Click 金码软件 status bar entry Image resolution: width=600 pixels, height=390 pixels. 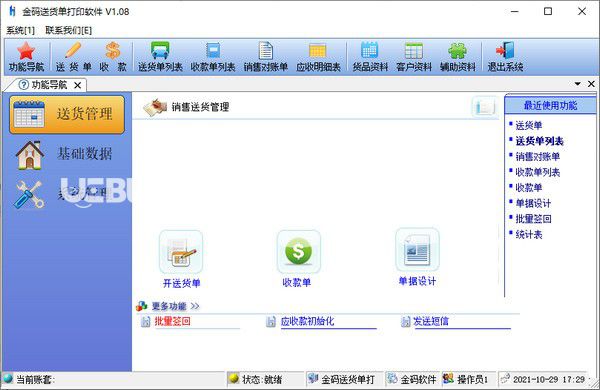(418, 379)
